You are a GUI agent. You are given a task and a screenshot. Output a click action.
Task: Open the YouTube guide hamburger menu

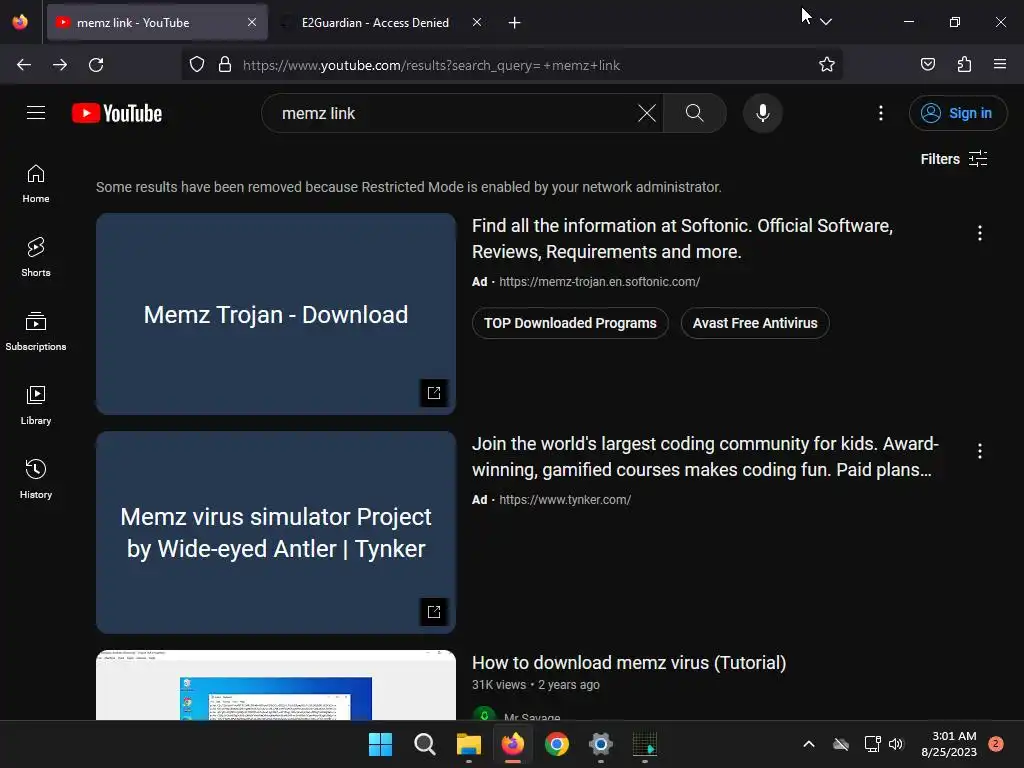(x=36, y=113)
